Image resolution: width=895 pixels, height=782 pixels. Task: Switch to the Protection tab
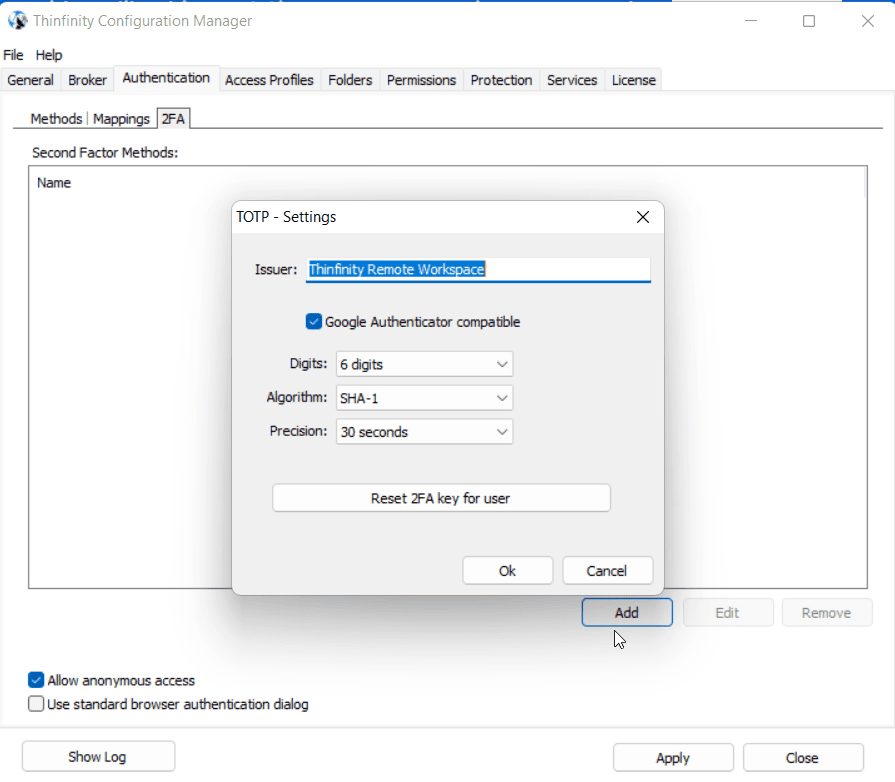click(501, 80)
